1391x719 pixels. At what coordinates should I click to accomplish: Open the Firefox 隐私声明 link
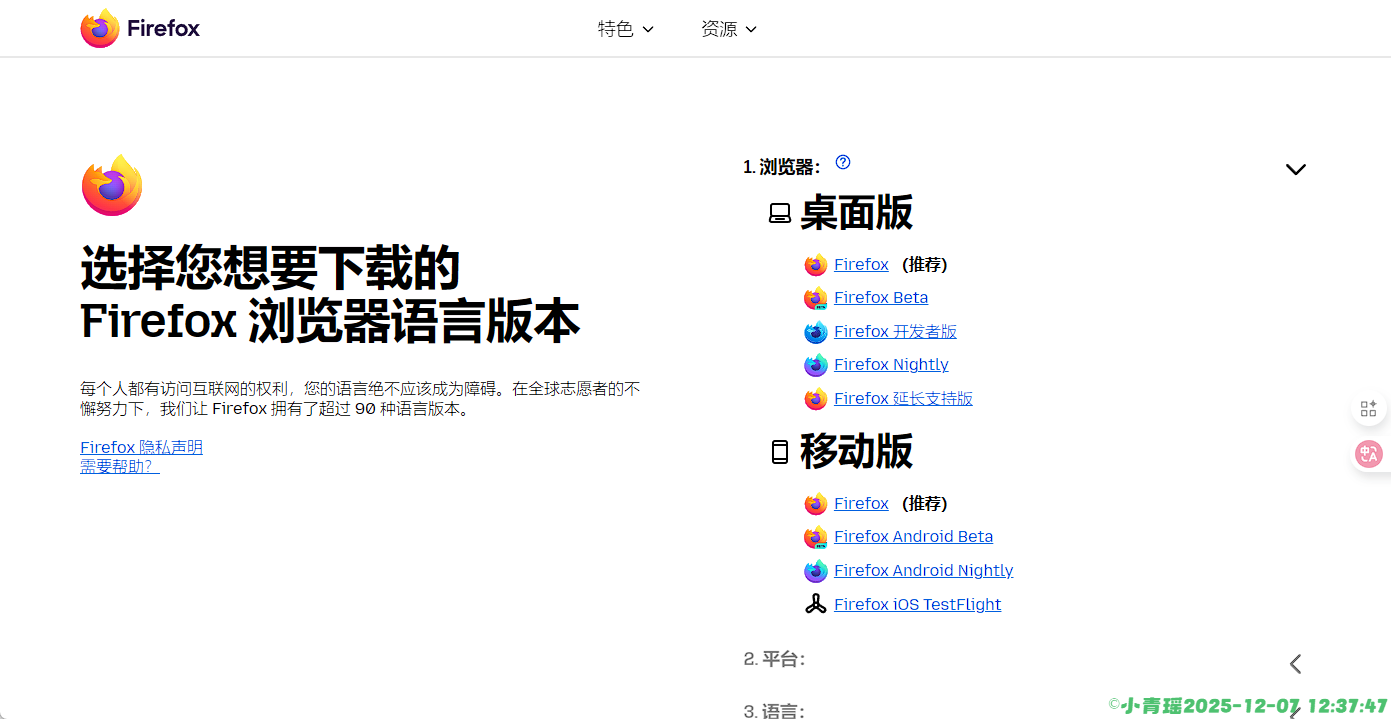click(x=141, y=447)
